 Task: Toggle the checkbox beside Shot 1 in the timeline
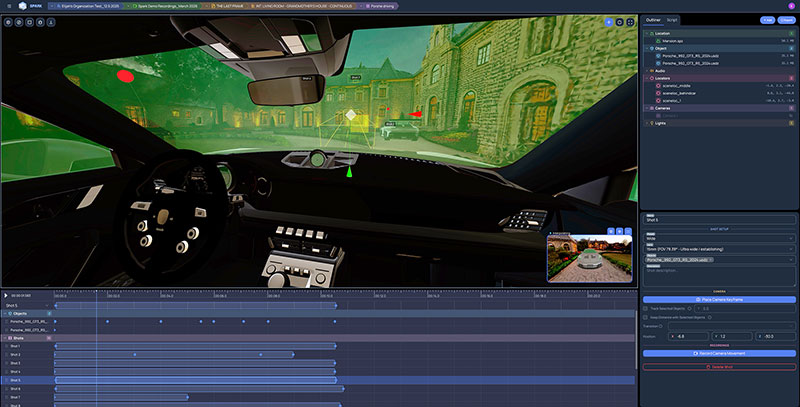pos(7,346)
